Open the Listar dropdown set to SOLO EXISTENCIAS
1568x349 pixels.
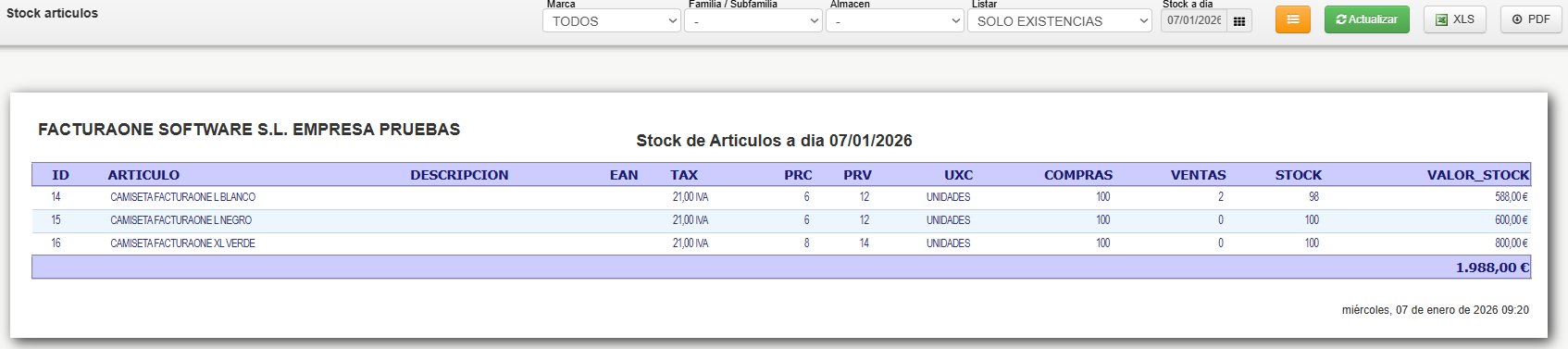[x=1060, y=20]
